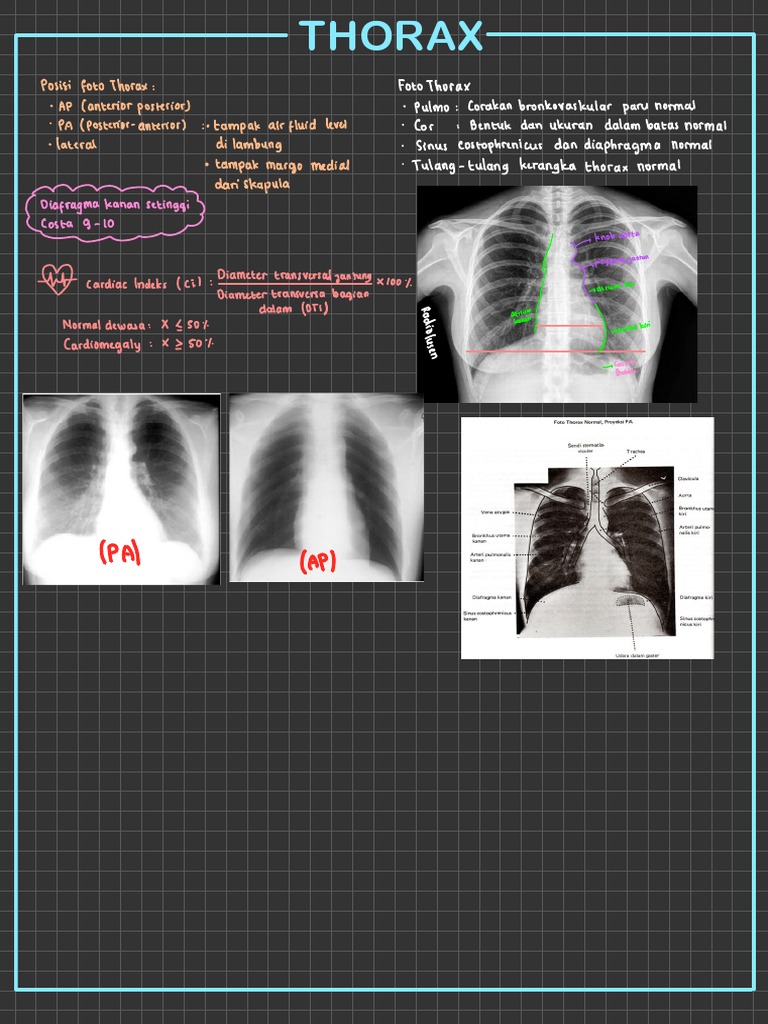768x1024 pixels.
Task: Click the 'Diafragma kanan' diagram label
Action: (x=492, y=598)
